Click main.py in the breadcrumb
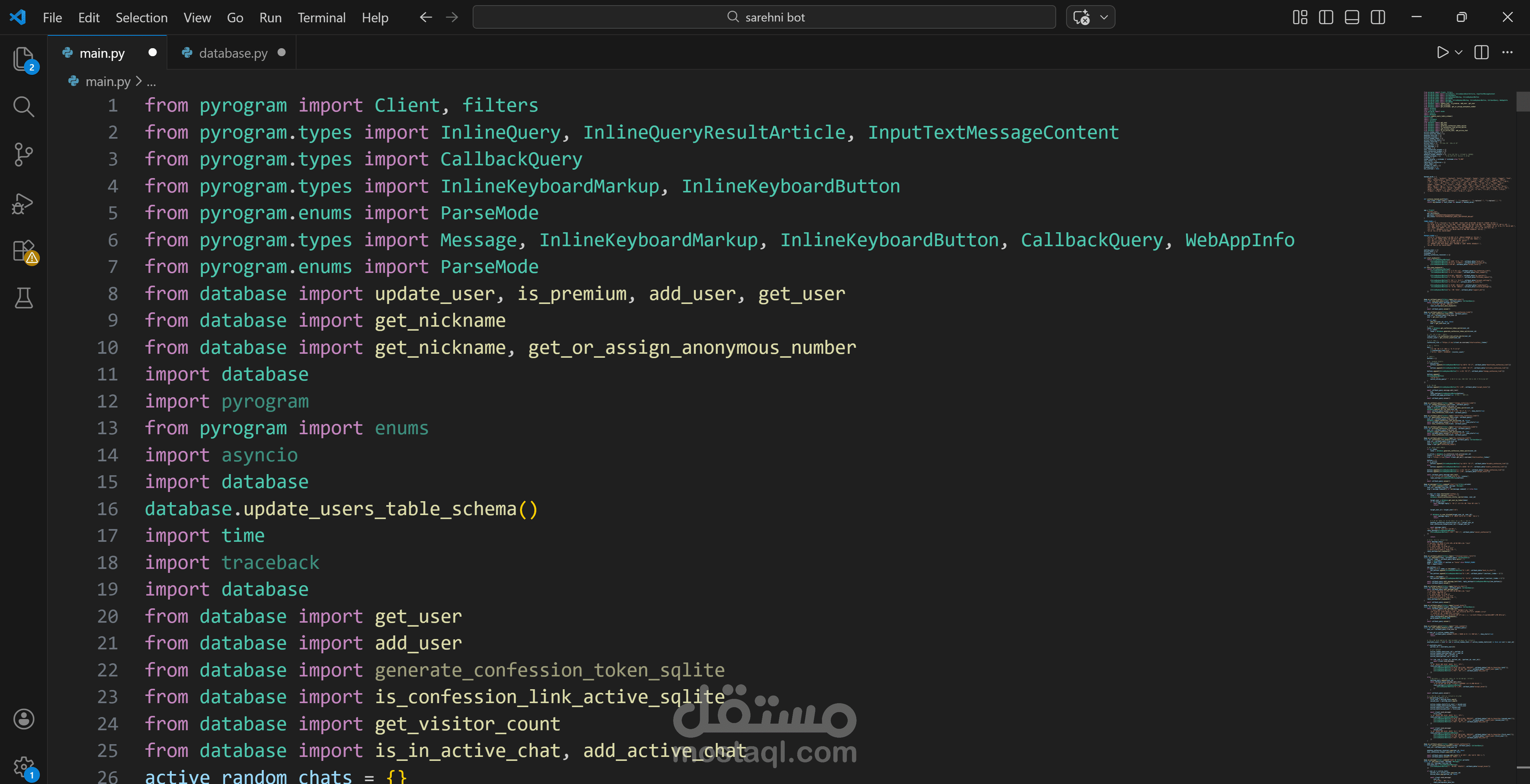Viewport: 1530px width, 784px height. coord(108,81)
